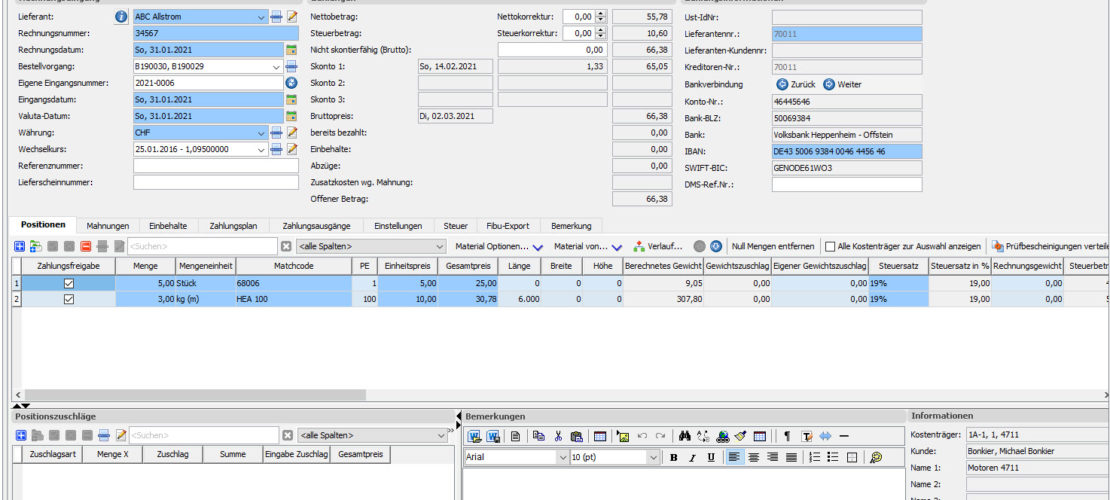Click the insert image icon in Bemerkungen toolbar
The image size is (1110, 500).
tap(623, 436)
